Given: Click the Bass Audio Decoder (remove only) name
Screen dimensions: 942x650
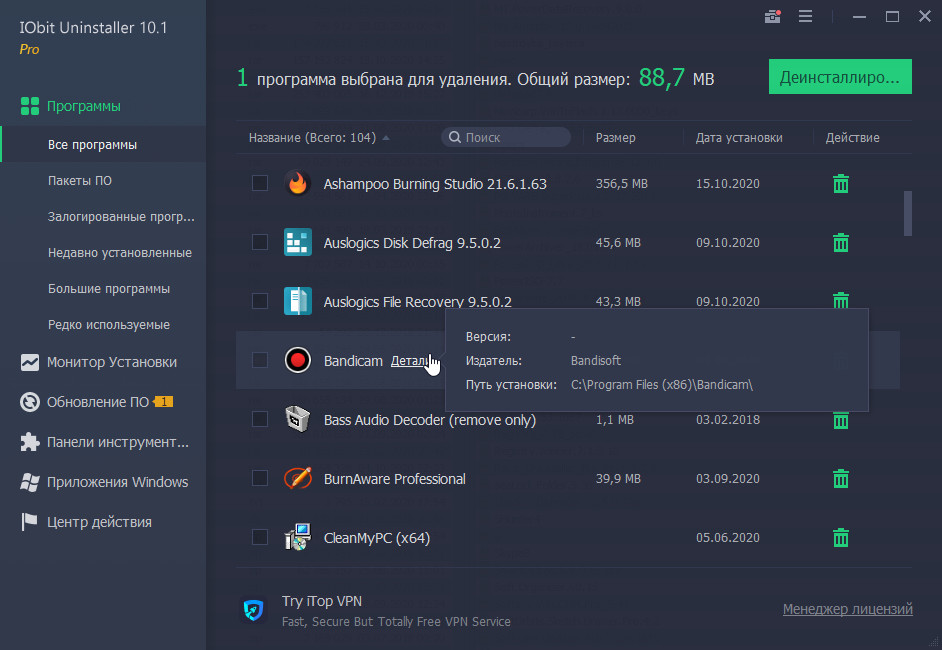Looking at the screenshot, I should coord(430,420).
